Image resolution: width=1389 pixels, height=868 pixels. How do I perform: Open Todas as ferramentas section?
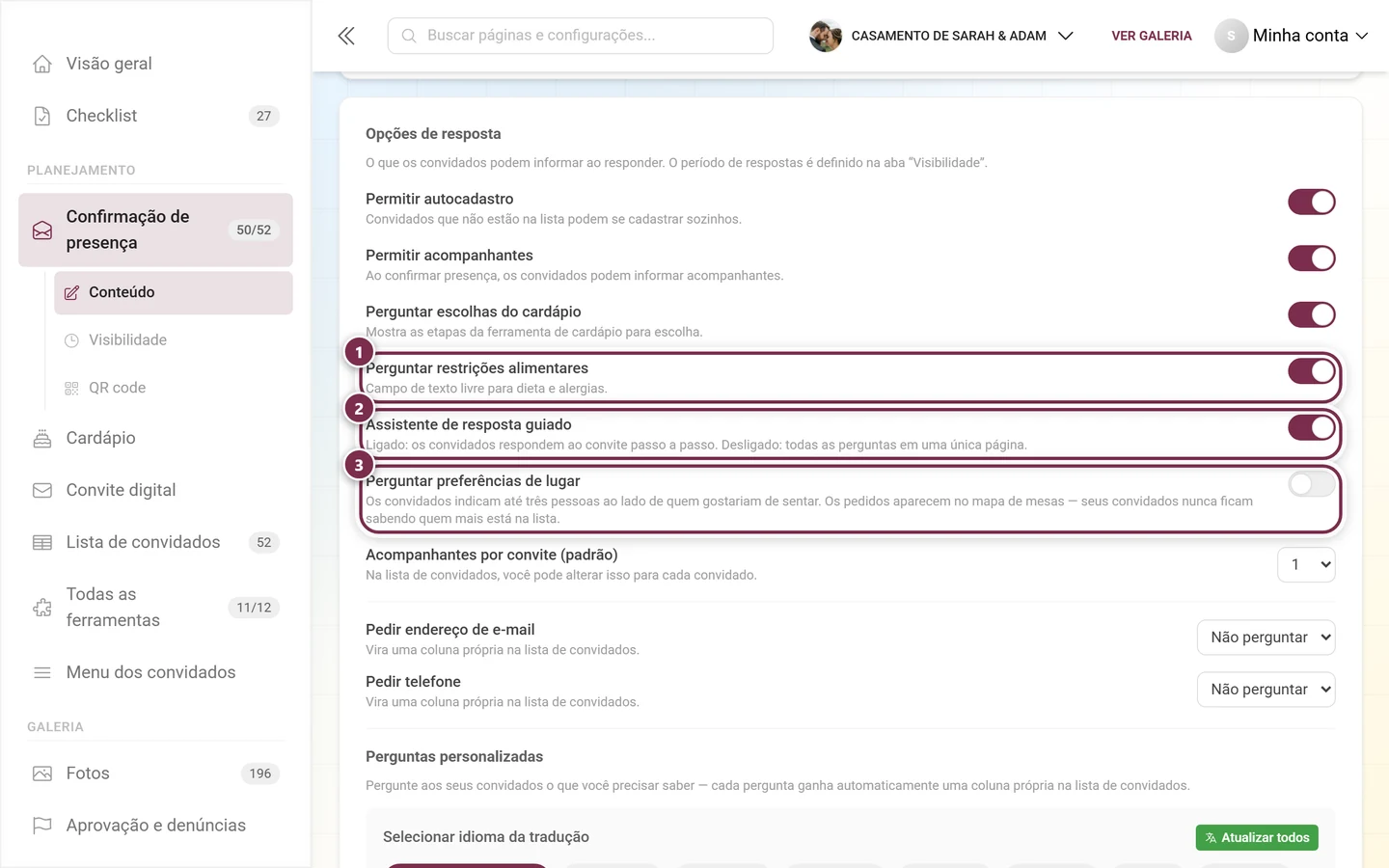tap(155, 608)
